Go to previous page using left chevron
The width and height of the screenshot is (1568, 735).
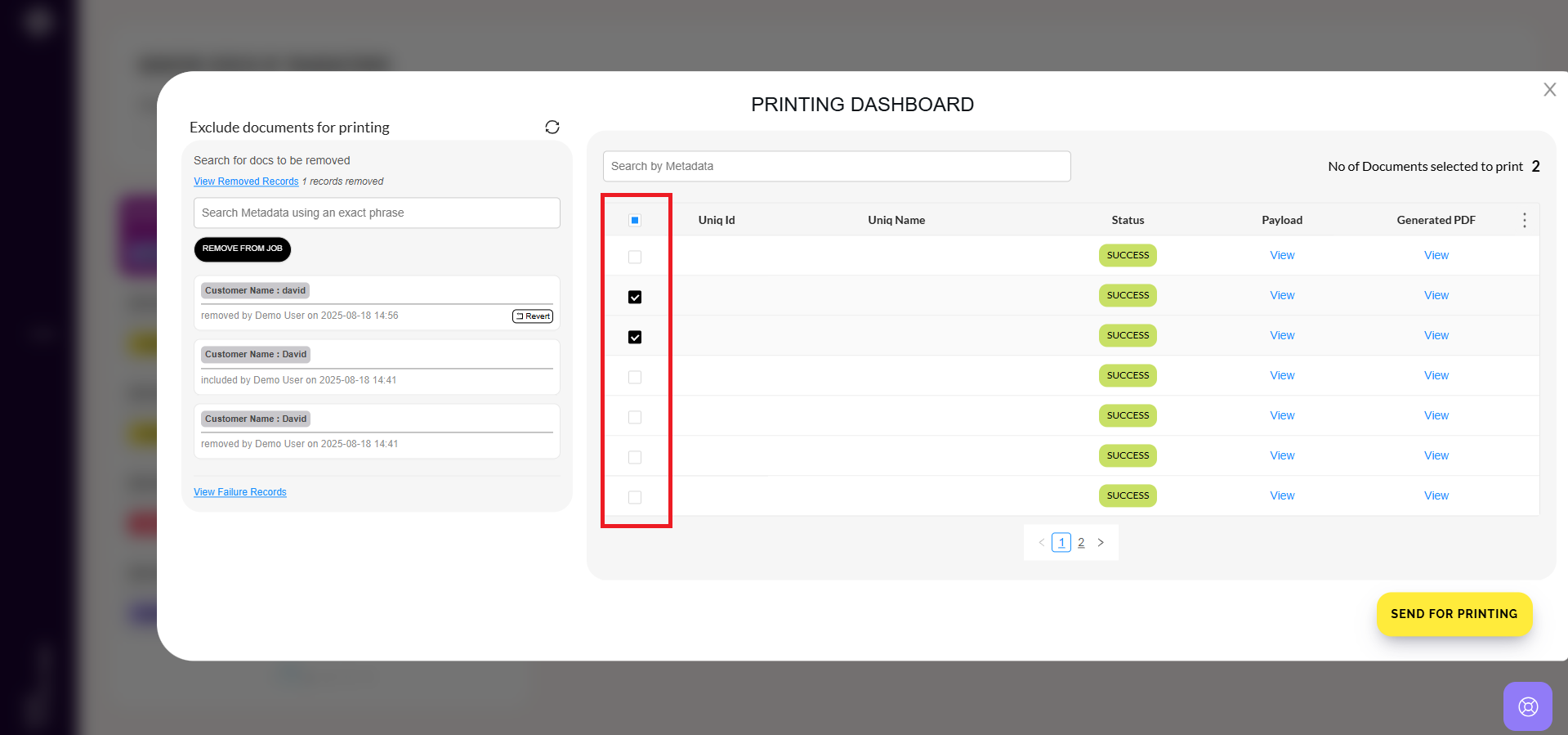[1041, 542]
